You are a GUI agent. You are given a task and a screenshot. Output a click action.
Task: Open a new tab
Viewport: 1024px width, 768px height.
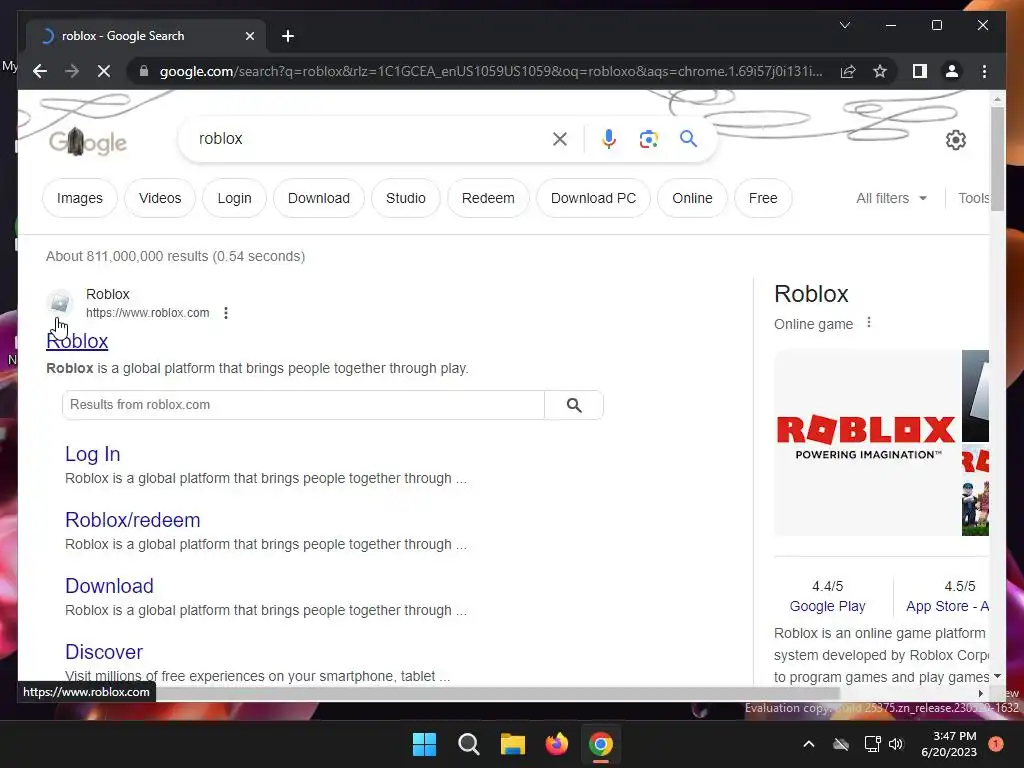pos(288,36)
